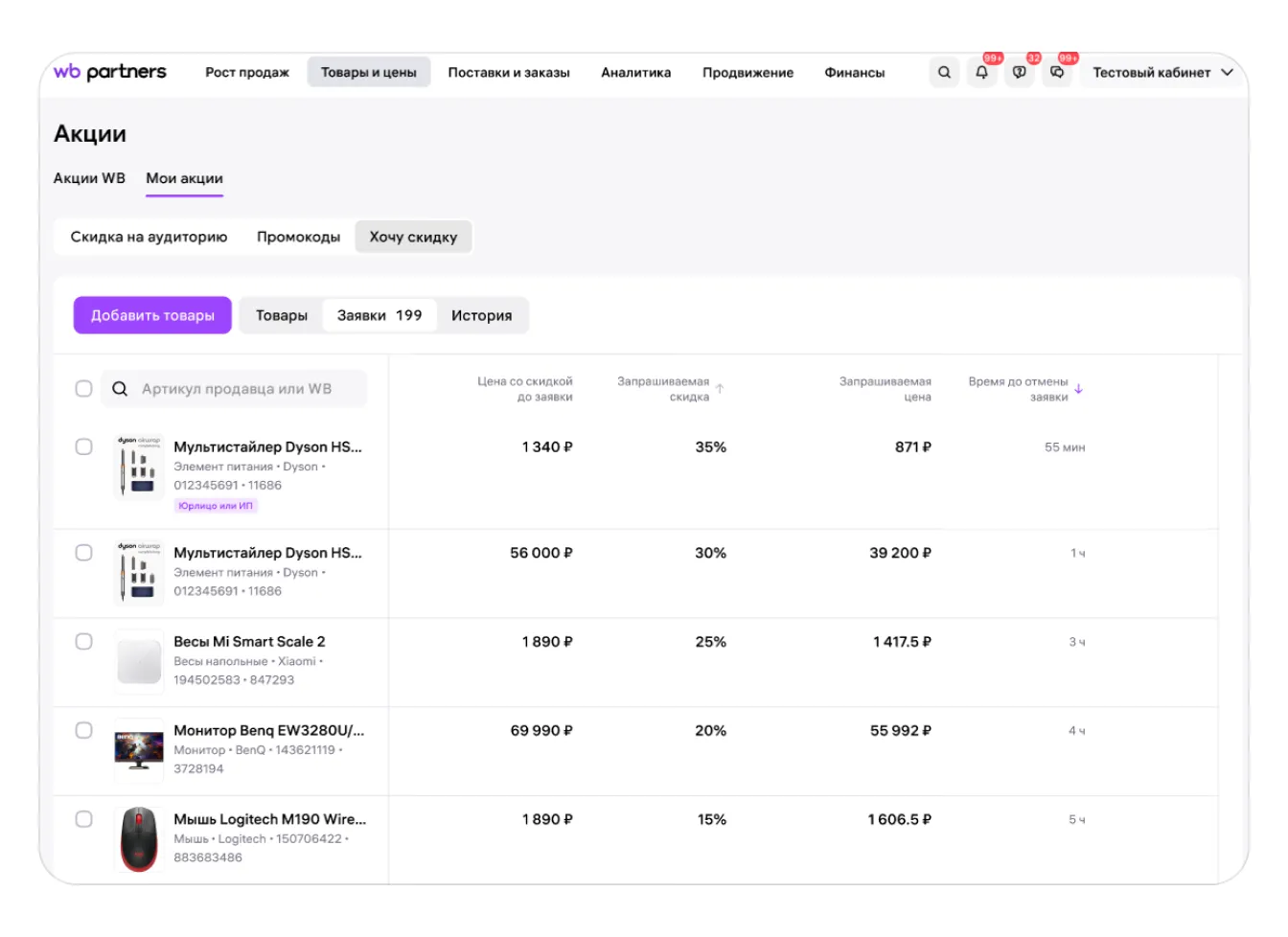Open the search icon in top bar
The height and width of the screenshot is (937, 1288).
coord(944,72)
